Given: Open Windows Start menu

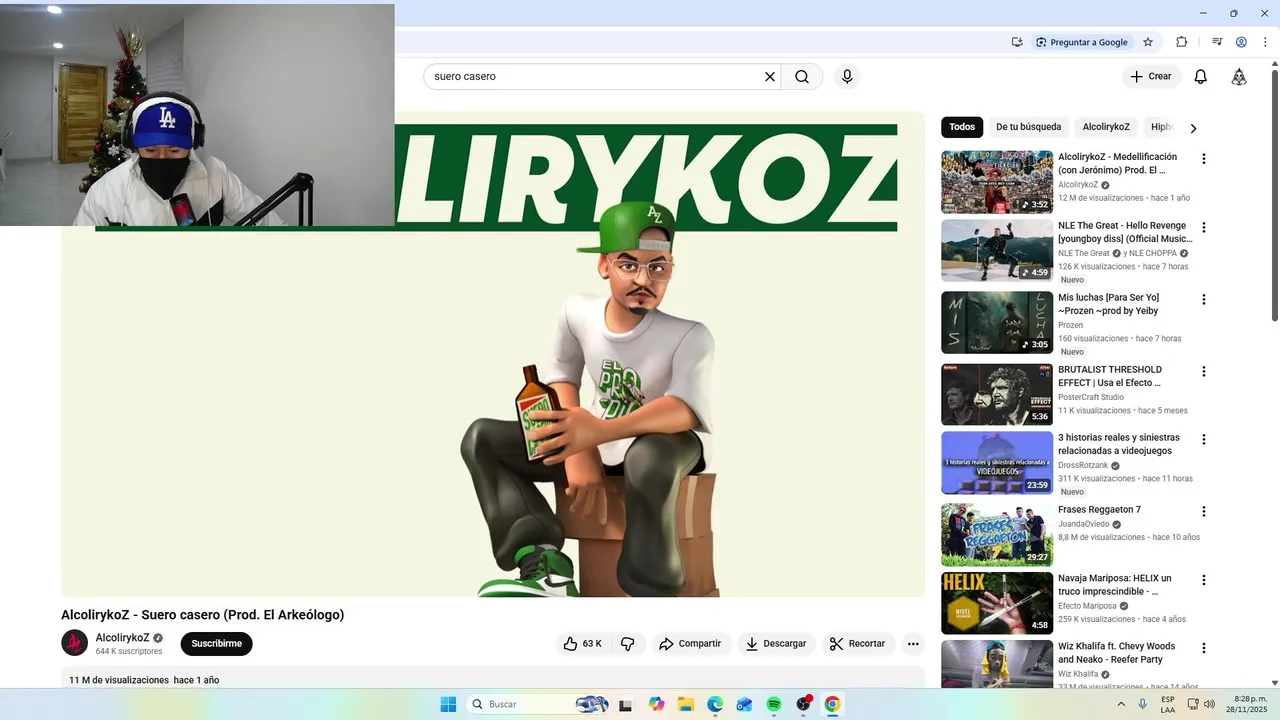Looking at the screenshot, I should coord(448,704).
